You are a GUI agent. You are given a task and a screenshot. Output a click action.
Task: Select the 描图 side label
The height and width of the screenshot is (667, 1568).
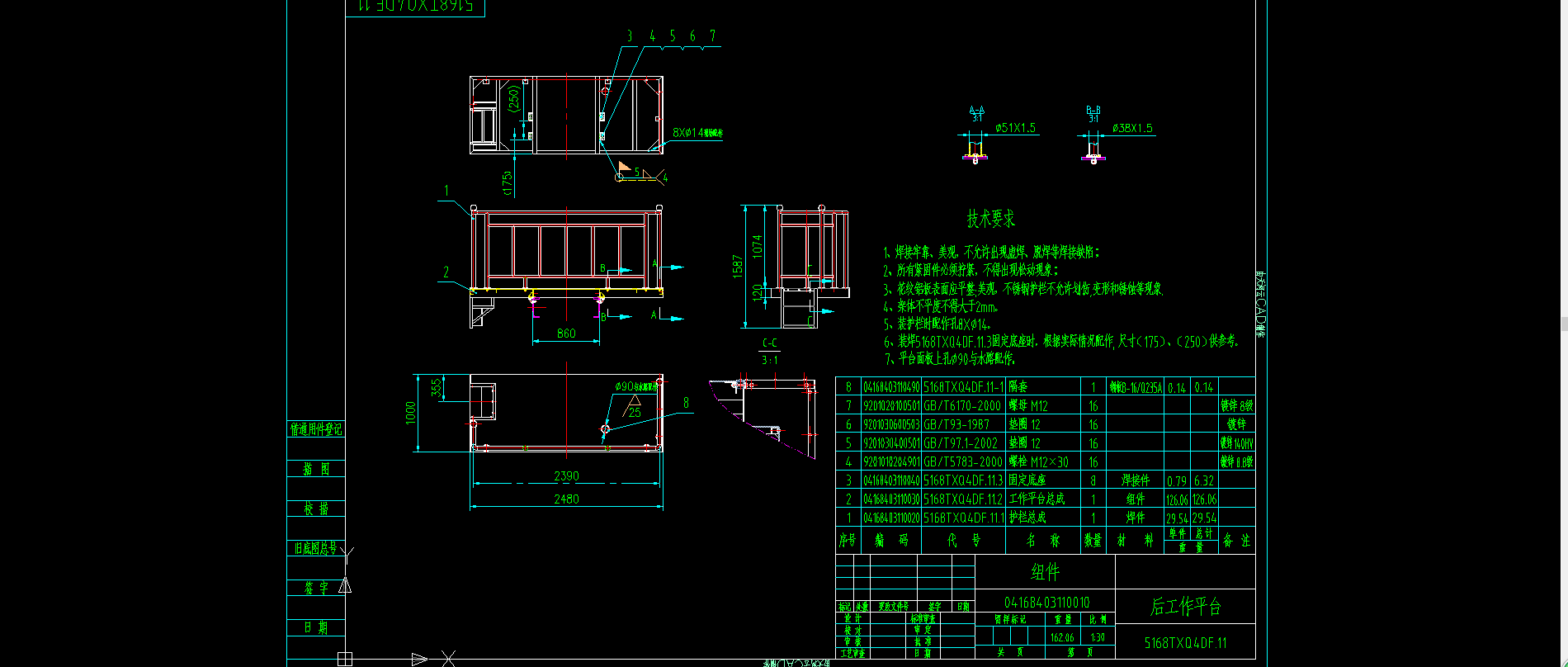(315, 469)
